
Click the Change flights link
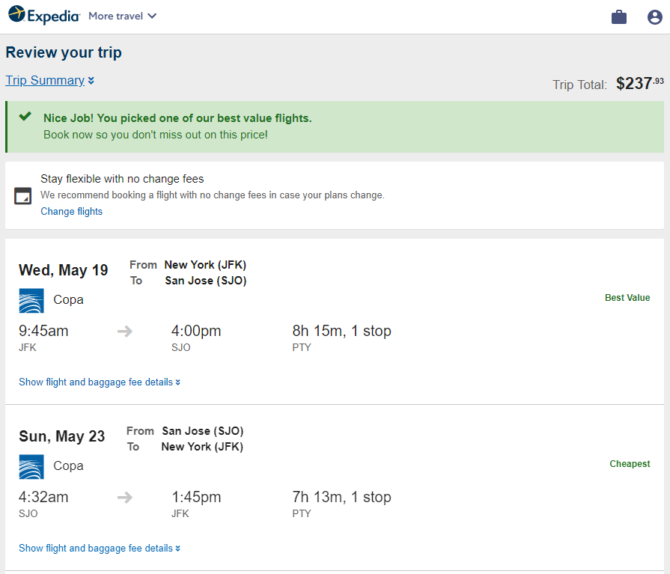click(x=71, y=212)
